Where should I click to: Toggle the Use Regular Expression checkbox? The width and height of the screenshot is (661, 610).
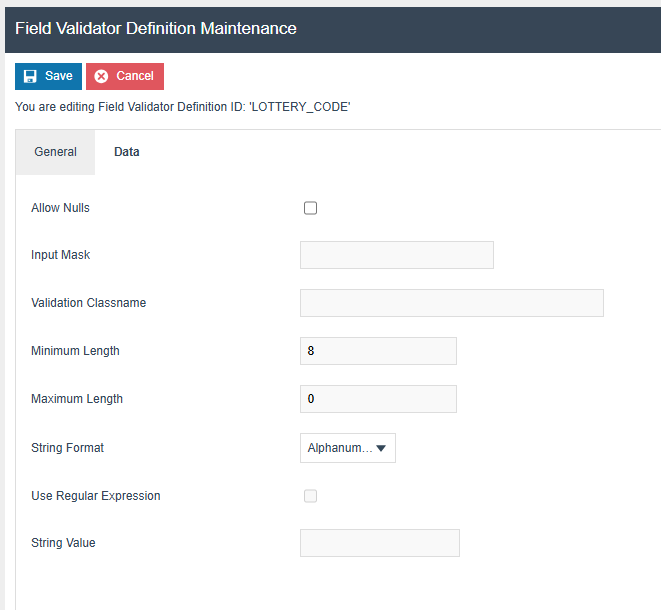(310, 496)
